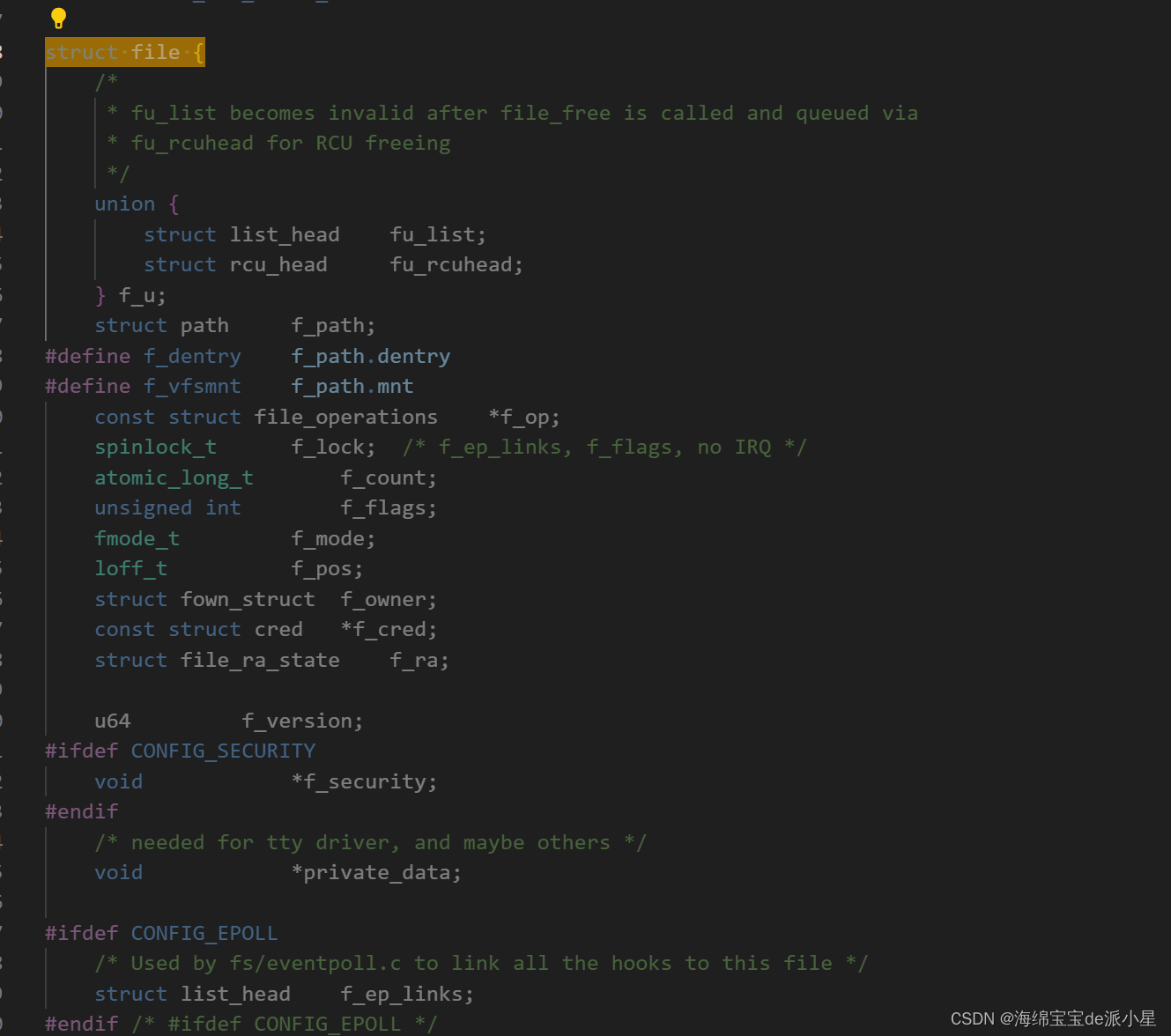The image size is (1171, 1036).
Task: Click the highlighted 'struct file {' line
Action: (x=125, y=53)
